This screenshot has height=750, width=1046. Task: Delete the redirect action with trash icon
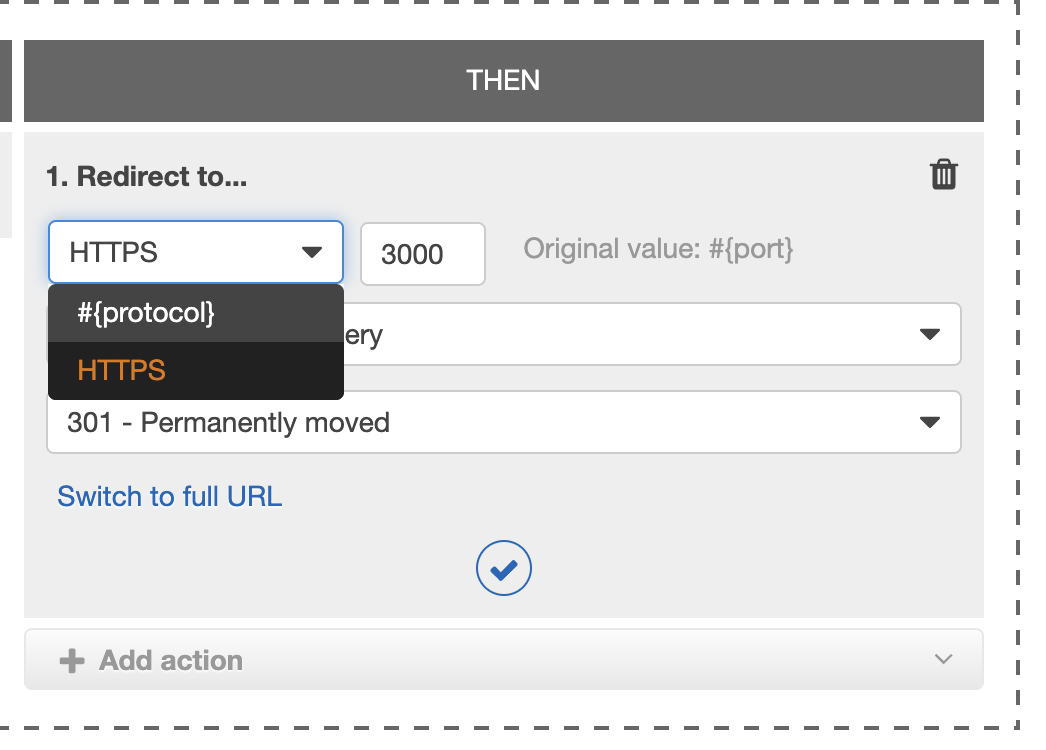coord(943,174)
